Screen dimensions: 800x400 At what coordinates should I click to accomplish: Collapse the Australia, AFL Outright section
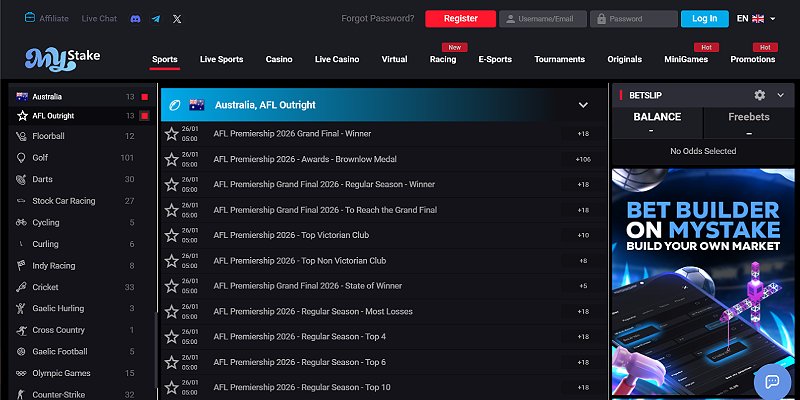point(583,105)
